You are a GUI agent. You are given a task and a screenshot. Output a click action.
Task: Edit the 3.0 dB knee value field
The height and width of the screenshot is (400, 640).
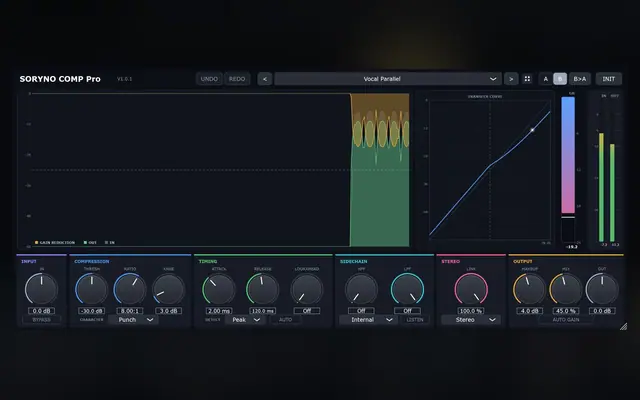click(169, 311)
